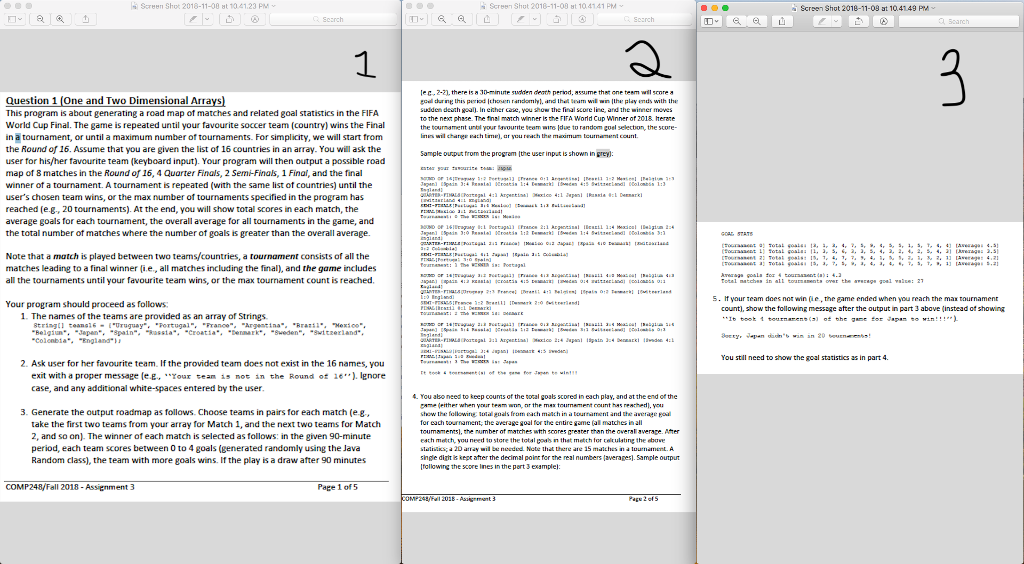Open Share in the 10.41.41 PM window

point(487,20)
